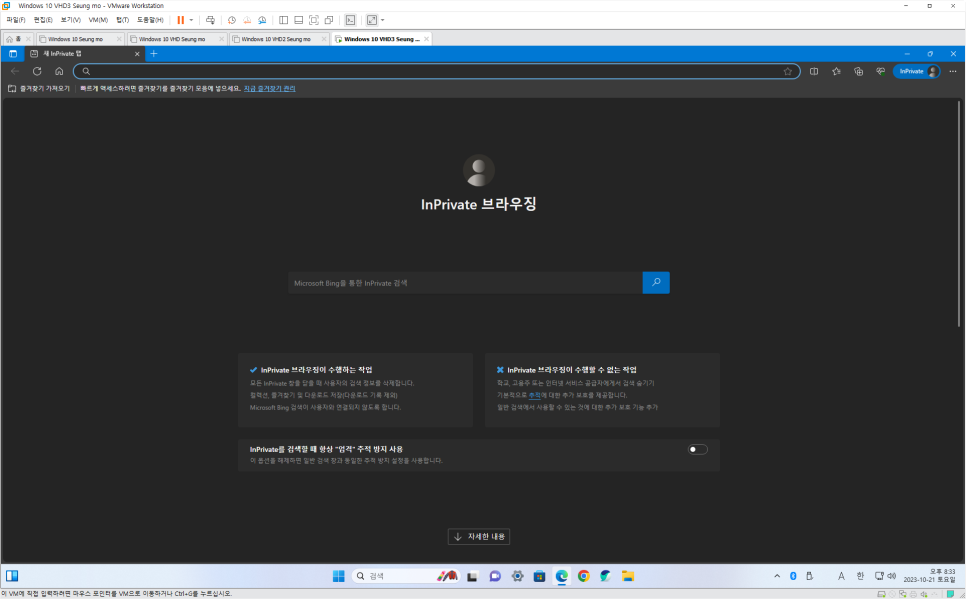
Task: Open Edge settings and more menu
Action: [953, 71]
